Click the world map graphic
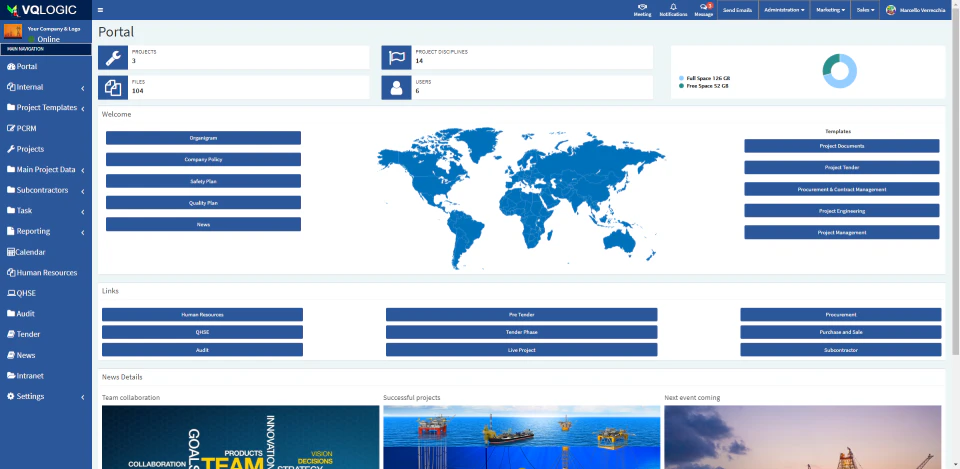This screenshot has height=469, width=960. pos(521,198)
